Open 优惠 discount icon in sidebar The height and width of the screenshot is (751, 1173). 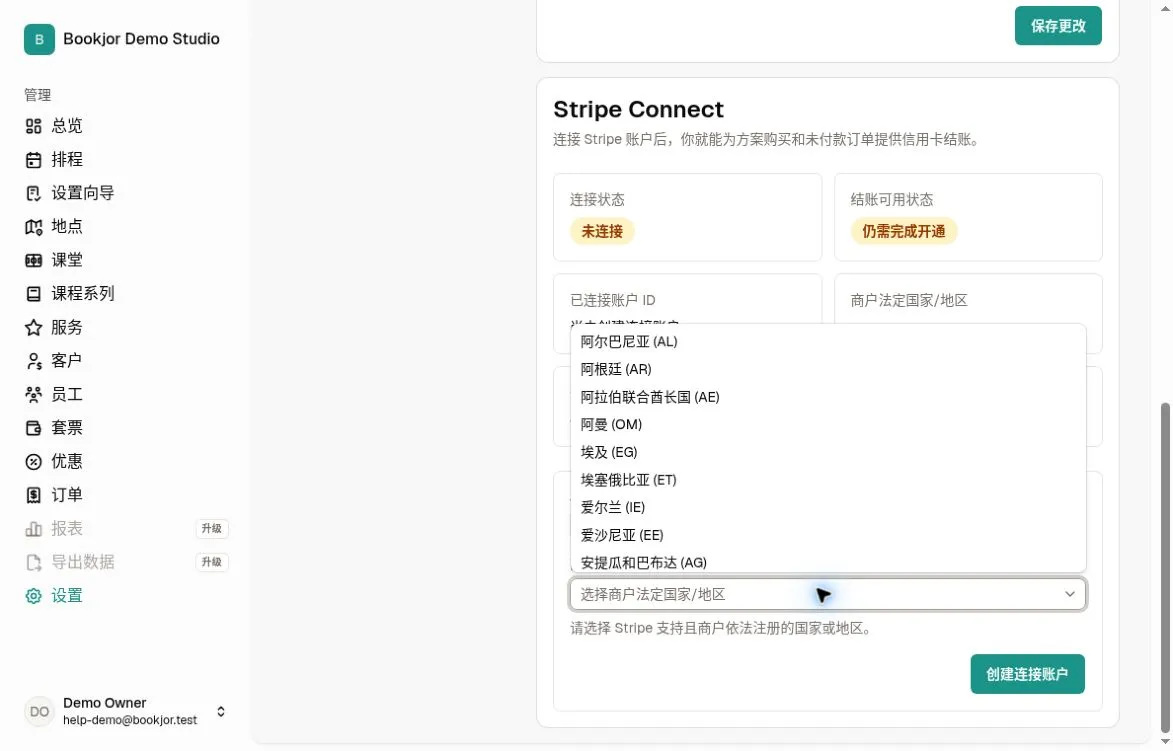click(33, 462)
